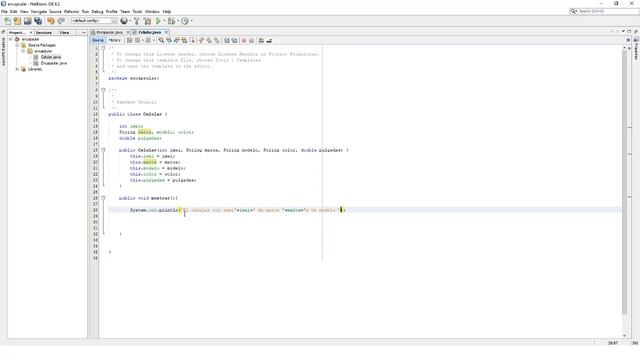This screenshot has width=640, height=360.
Task: Open the Tools menu
Action: pyautogui.click(x=138, y=11)
